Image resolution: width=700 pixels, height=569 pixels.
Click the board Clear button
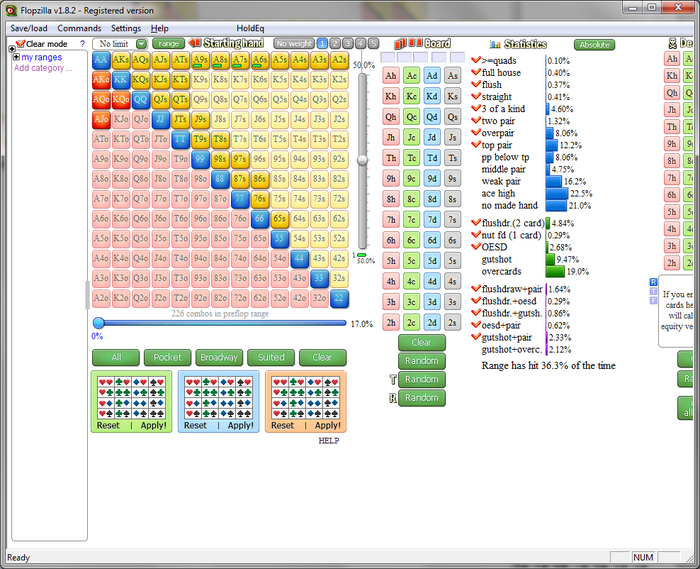tap(421, 342)
